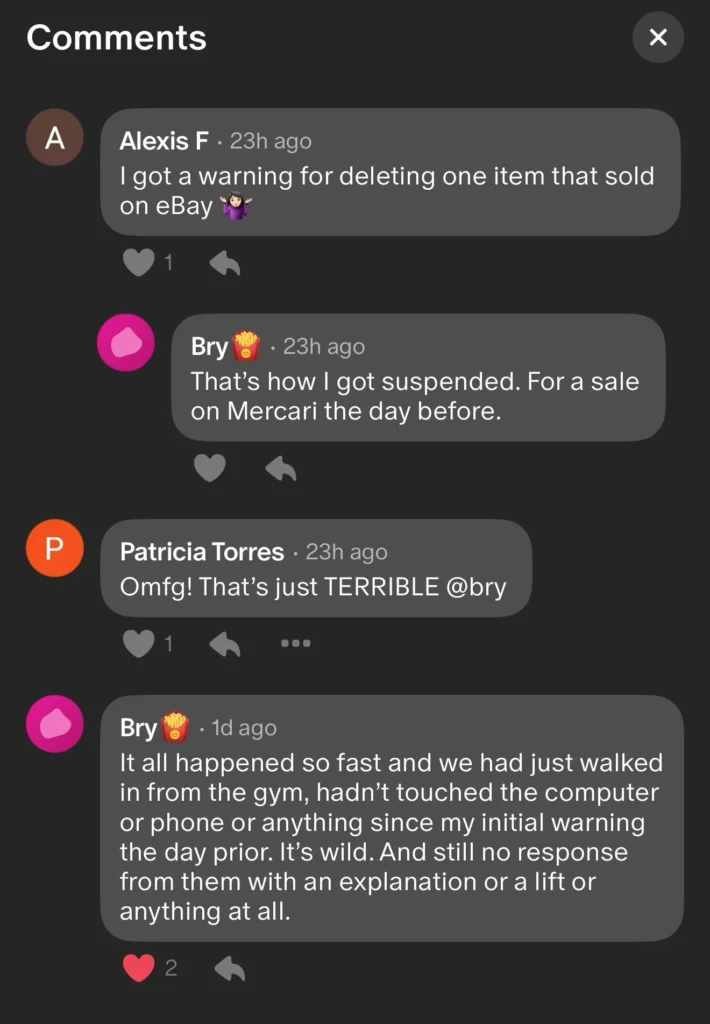Like Bry's Mercari suspension reply

point(209,467)
